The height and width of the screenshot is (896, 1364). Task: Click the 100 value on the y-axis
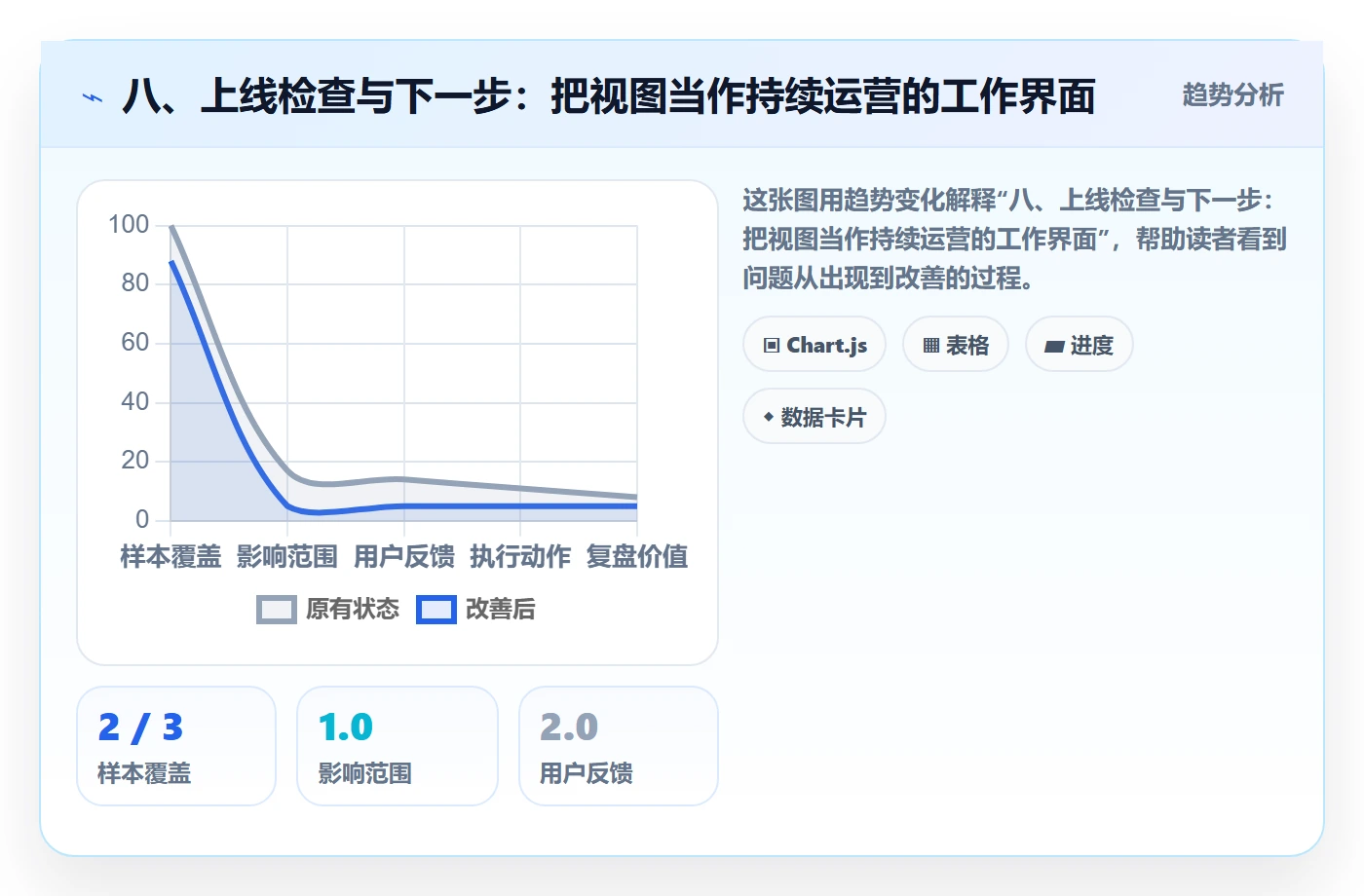coord(129,225)
